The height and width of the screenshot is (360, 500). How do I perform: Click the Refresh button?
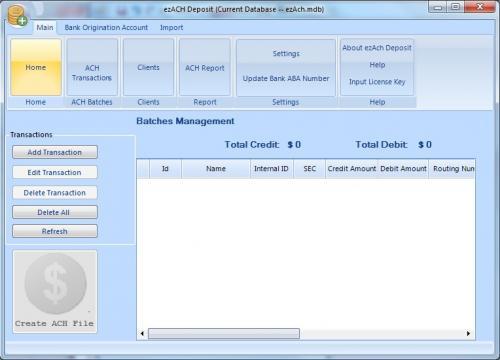55,231
